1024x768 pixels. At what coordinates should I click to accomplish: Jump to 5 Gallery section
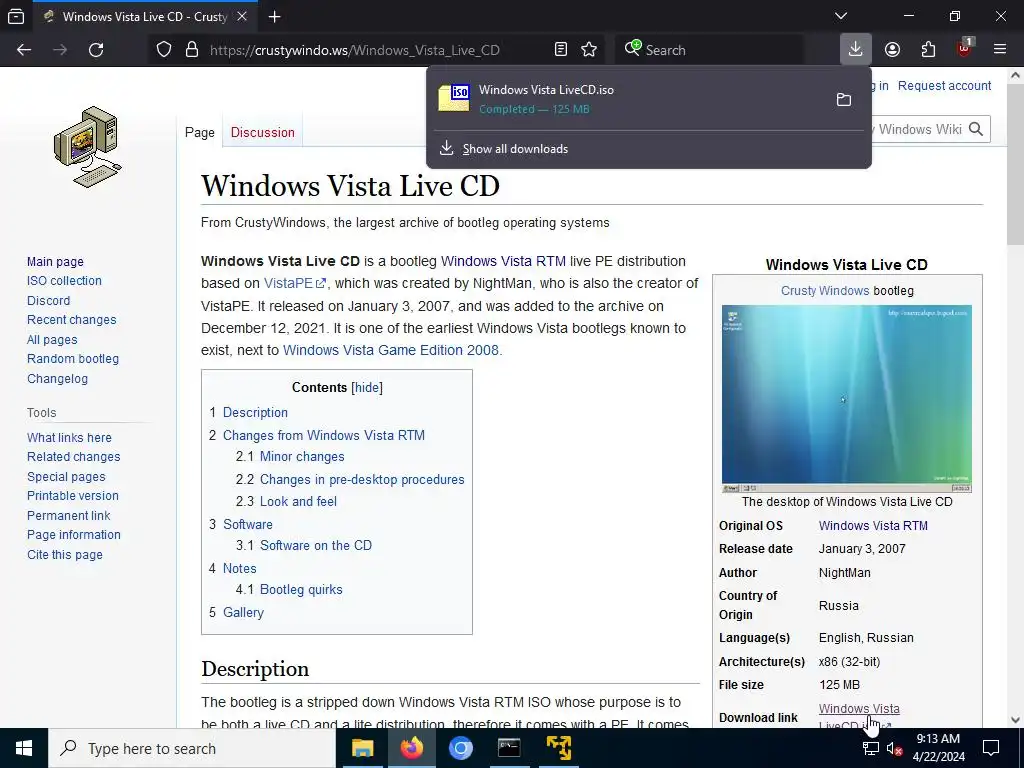[236, 613]
